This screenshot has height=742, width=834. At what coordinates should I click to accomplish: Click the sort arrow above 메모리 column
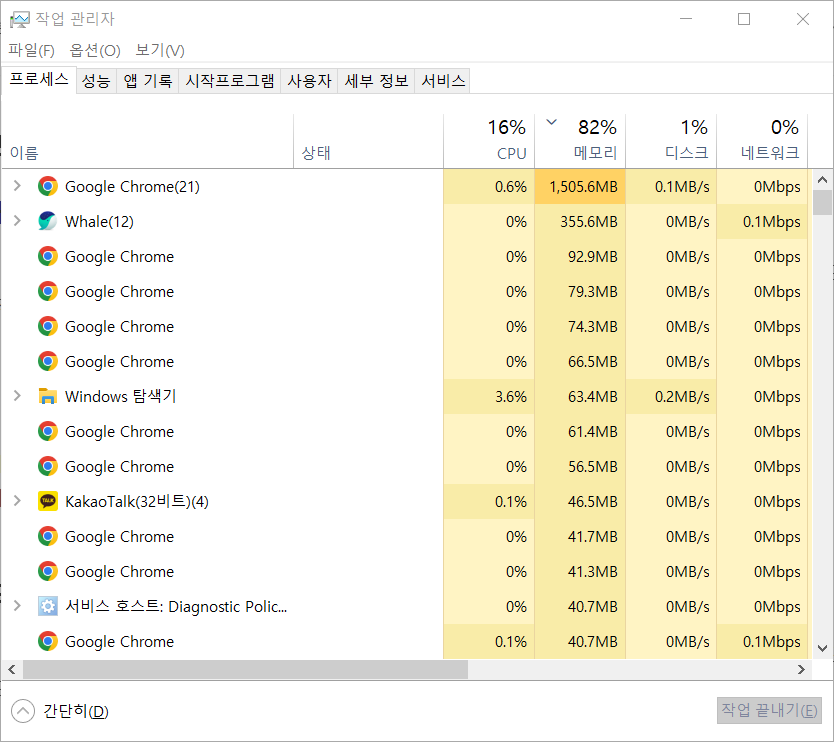pos(552,122)
